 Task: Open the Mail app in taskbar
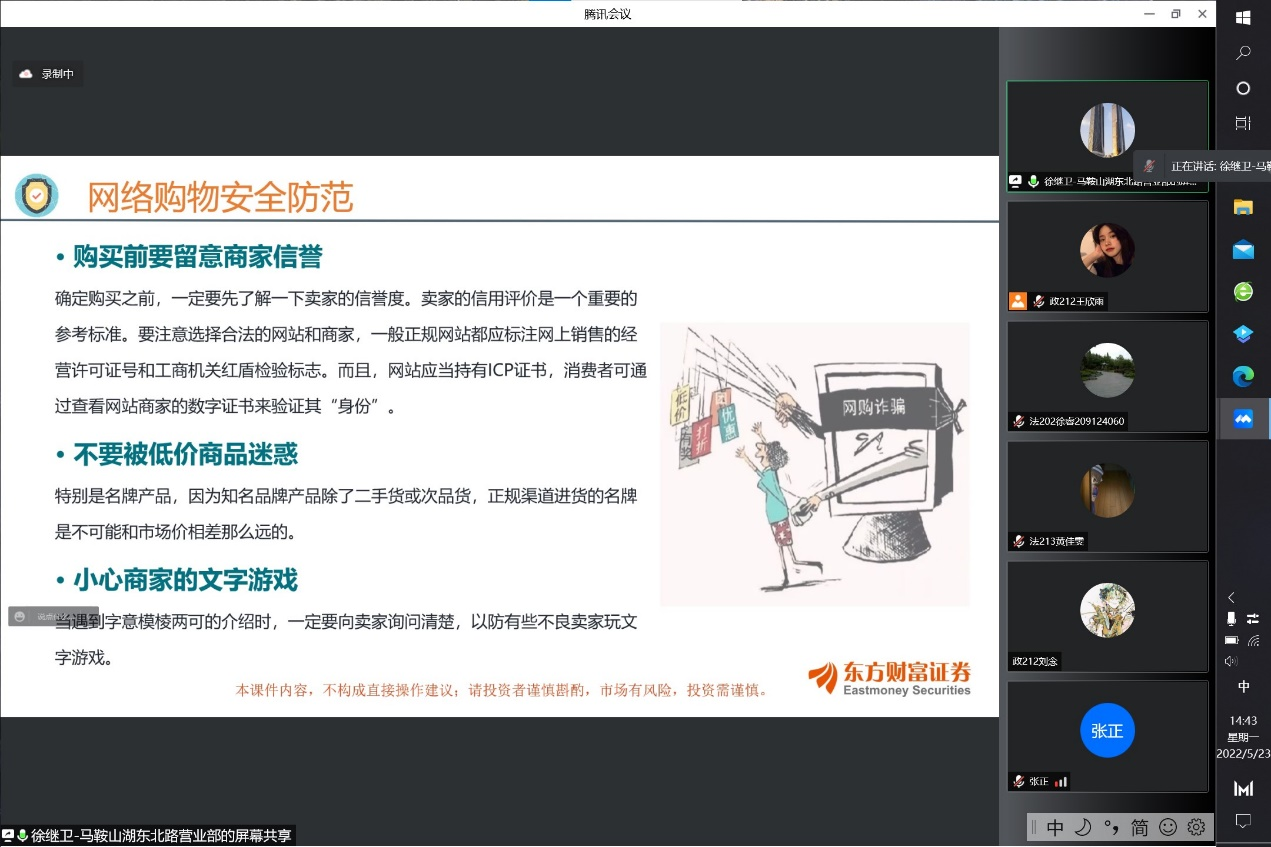(1243, 250)
